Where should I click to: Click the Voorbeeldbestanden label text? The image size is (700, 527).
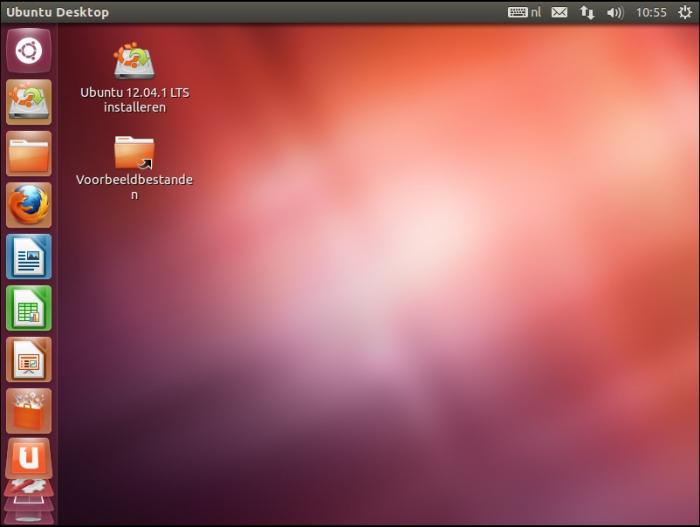click(x=134, y=187)
